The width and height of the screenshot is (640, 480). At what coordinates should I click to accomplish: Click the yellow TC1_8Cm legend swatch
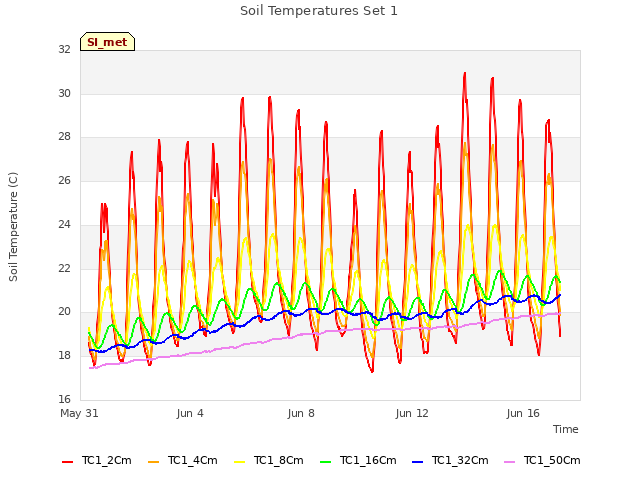(240, 462)
